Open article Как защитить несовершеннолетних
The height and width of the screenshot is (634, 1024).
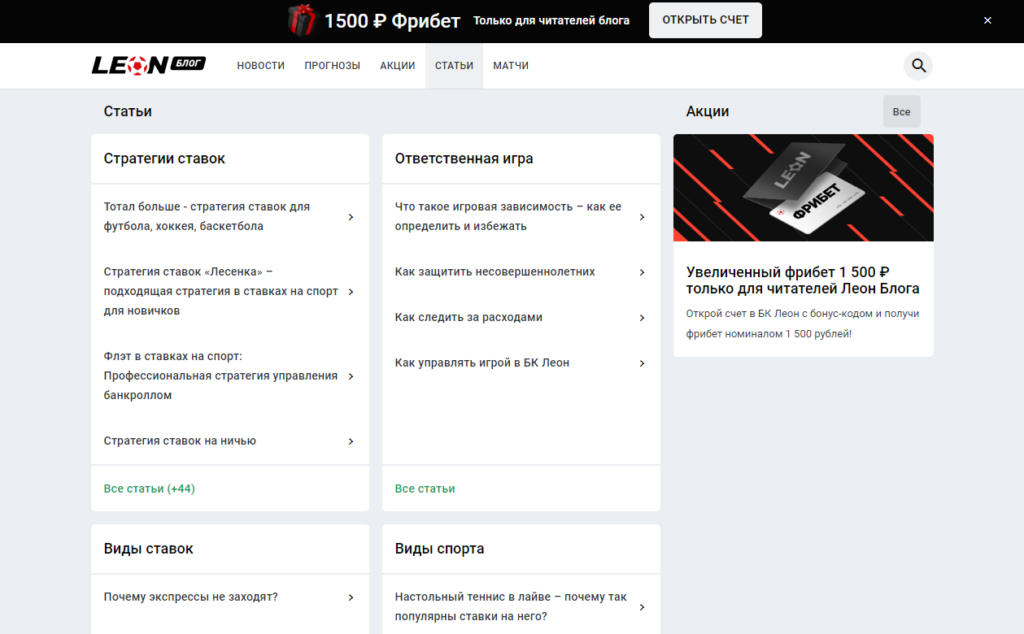[495, 272]
